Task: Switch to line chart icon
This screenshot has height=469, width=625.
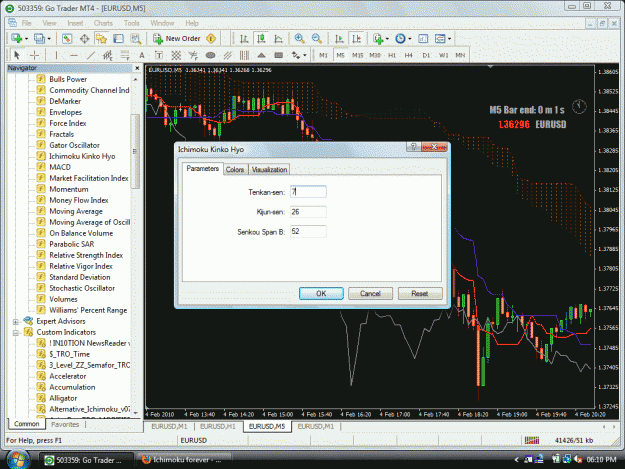Action: [x=279, y=39]
